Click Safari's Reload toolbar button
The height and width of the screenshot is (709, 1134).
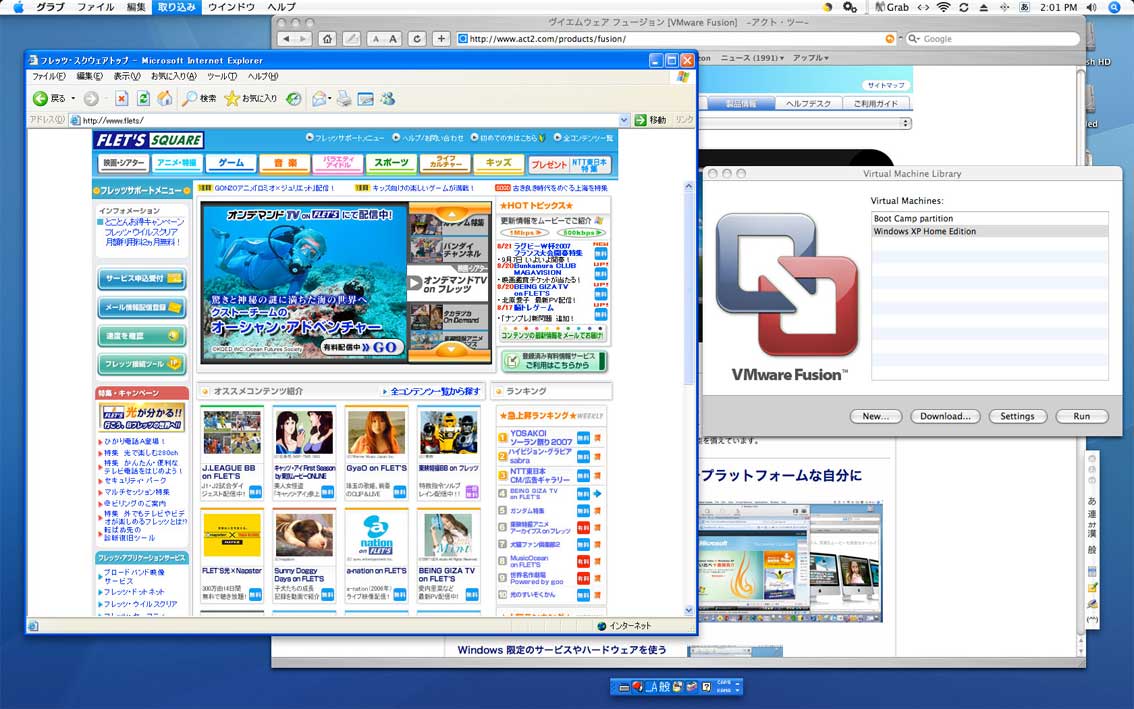[417, 39]
